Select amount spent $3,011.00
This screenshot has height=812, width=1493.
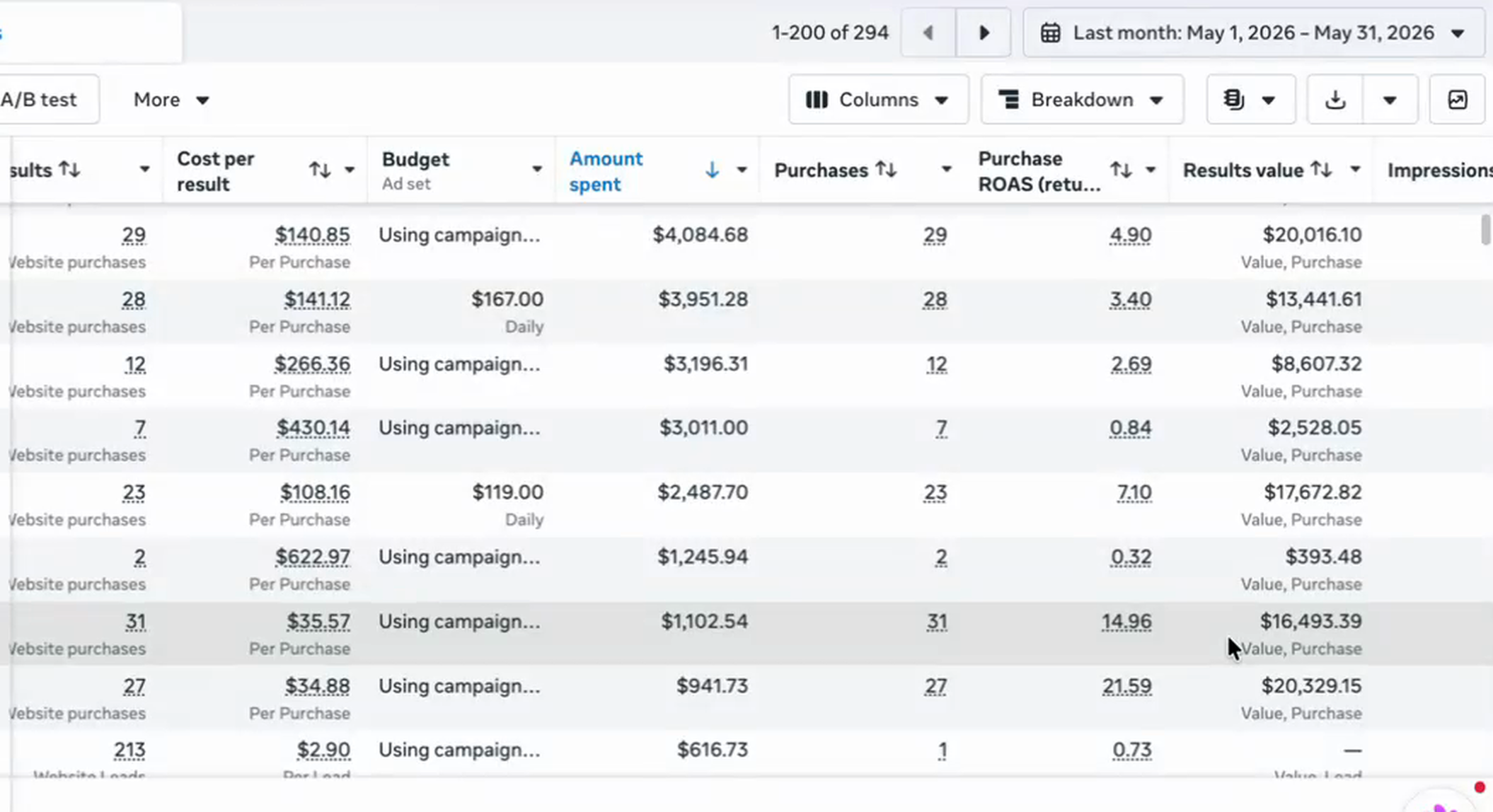point(703,428)
